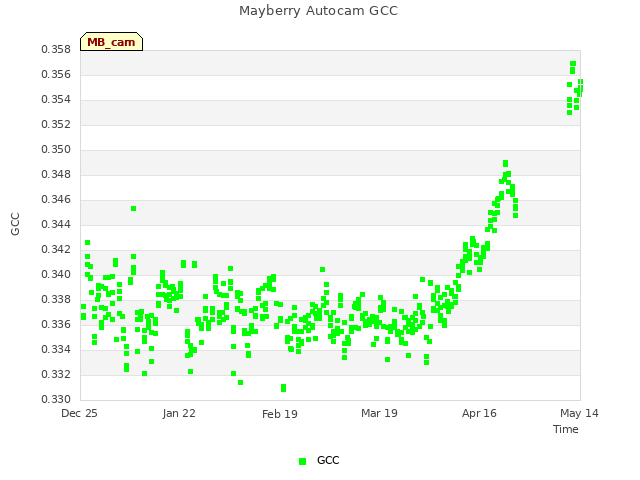The image size is (640, 480).
Task: Click the Dec 25 x-axis label
Action: click(x=79, y=413)
